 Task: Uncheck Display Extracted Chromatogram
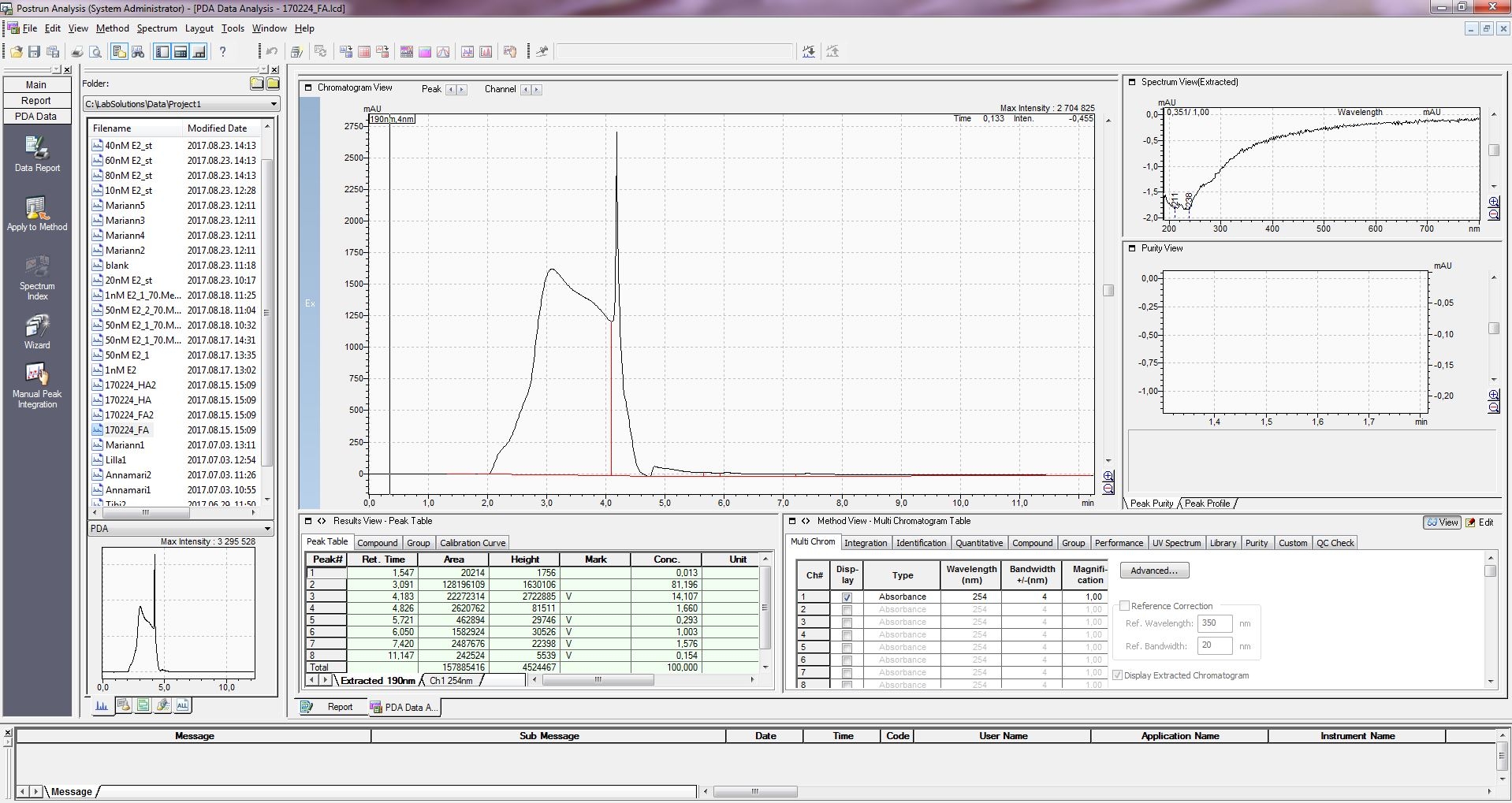click(x=1117, y=675)
